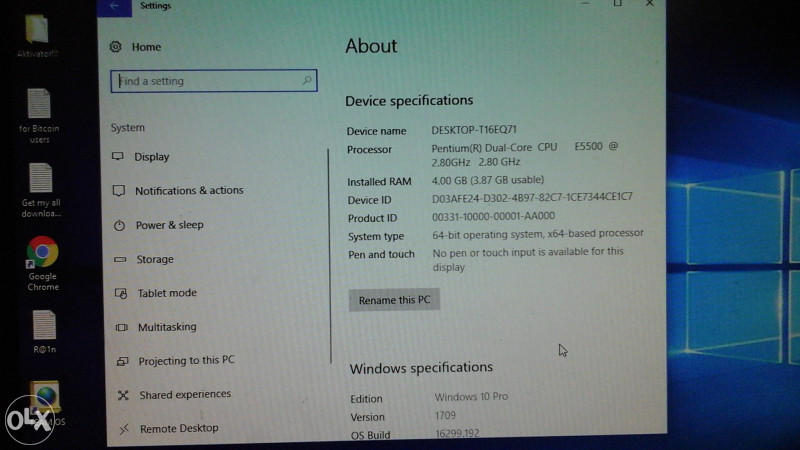This screenshot has height=450, width=800.
Task: Click the device name DESKTOP-T16EQ71
Action: point(474,130)
